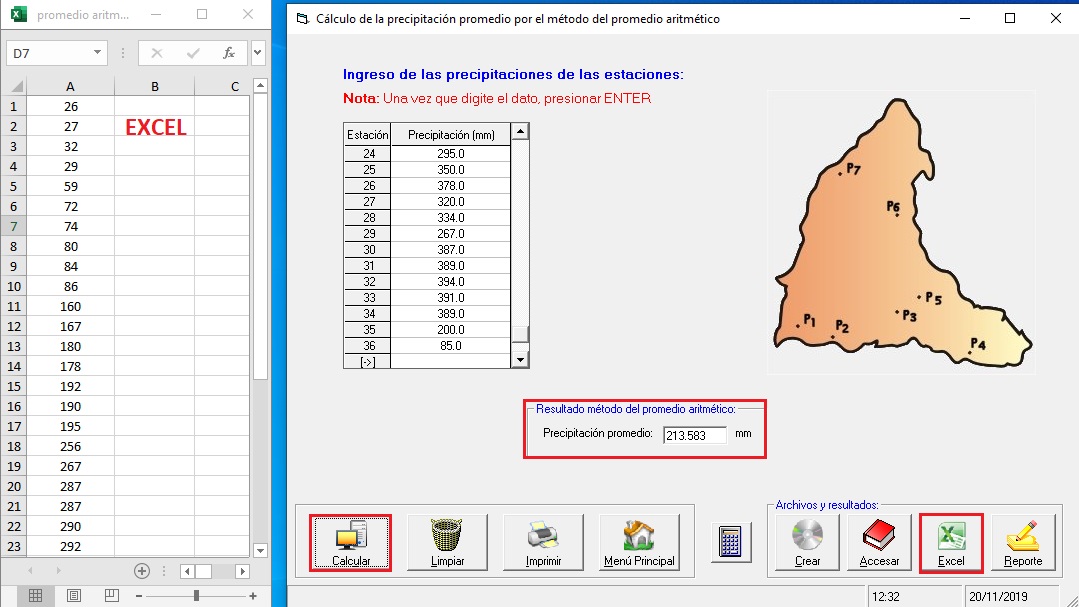1079x607 pixels.
Task: Select the Excel column B header
Action: tap(155, 86)
